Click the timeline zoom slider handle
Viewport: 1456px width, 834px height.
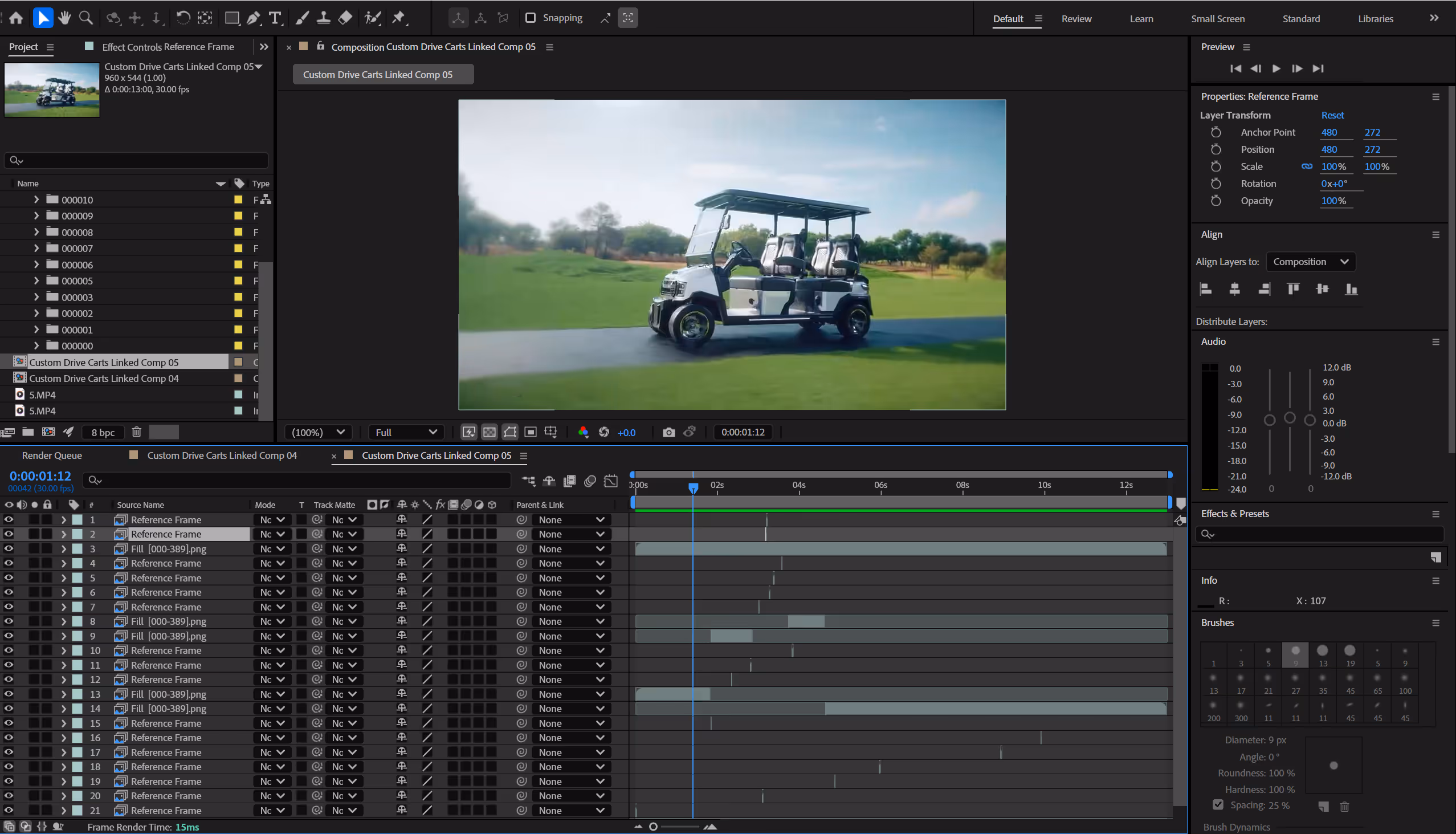click(653, 827)
